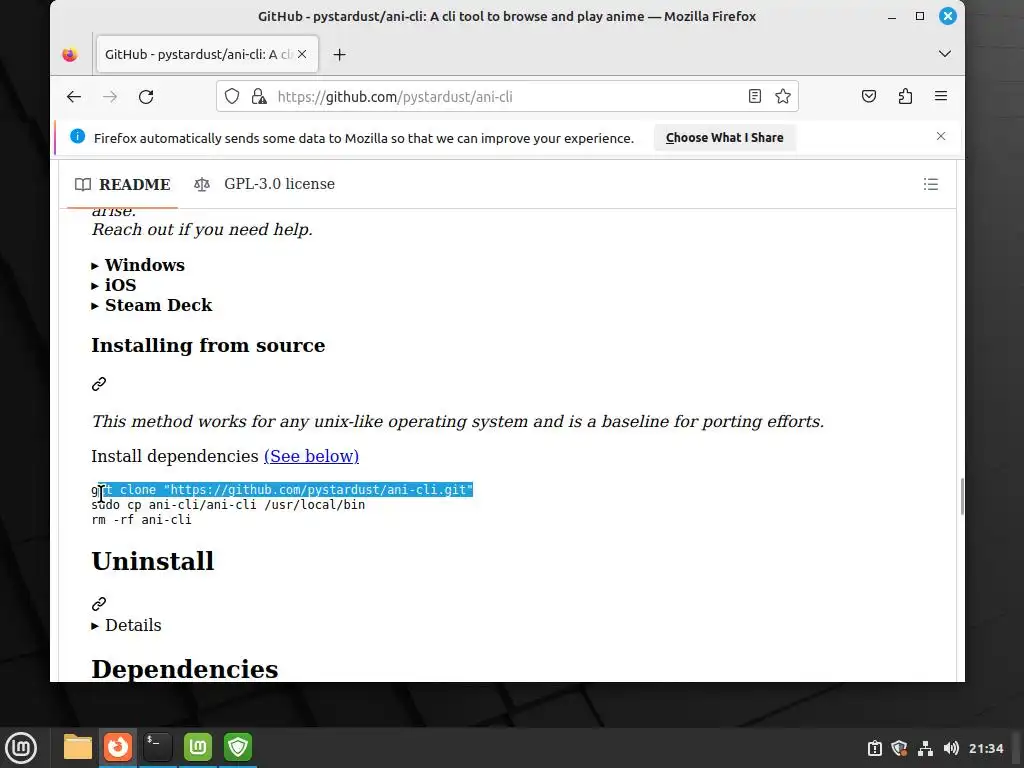Open Files manager from taskbar
Image resolution: width=1024 pixels, height=768 pixels.
(78, 748)
